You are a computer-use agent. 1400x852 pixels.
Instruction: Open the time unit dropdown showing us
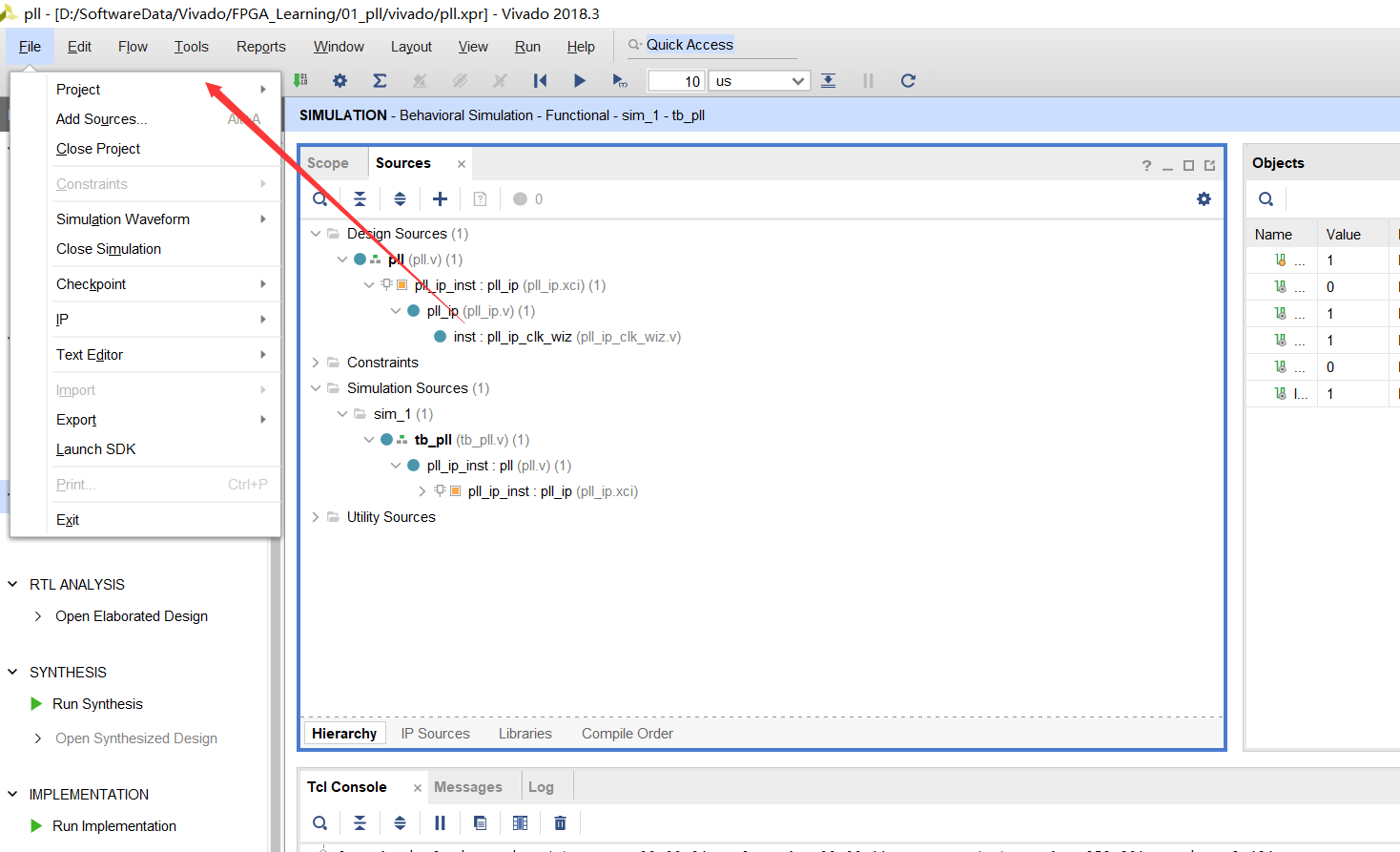coord(759,81)
